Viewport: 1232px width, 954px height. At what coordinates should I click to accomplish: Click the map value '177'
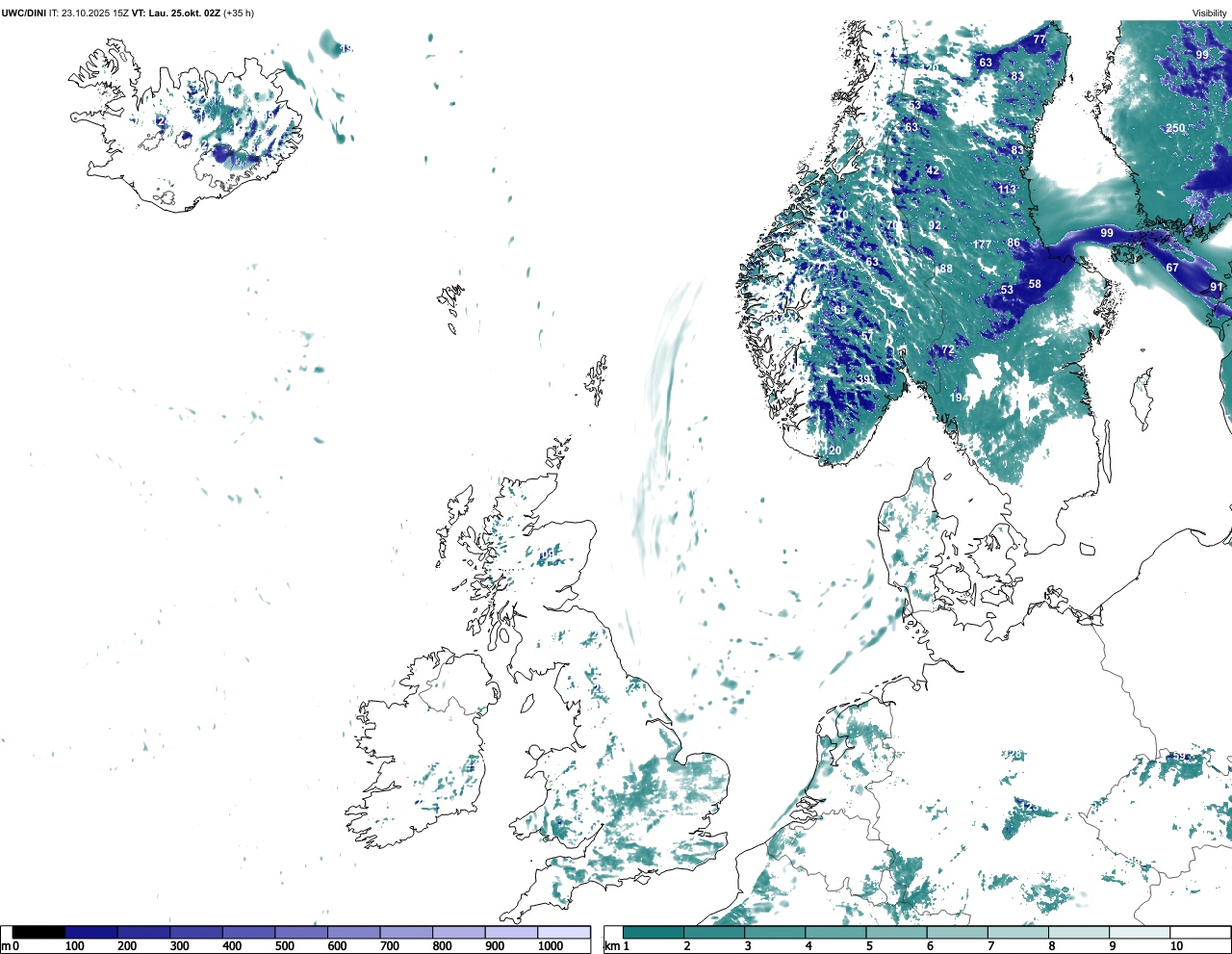click(982, 245)
